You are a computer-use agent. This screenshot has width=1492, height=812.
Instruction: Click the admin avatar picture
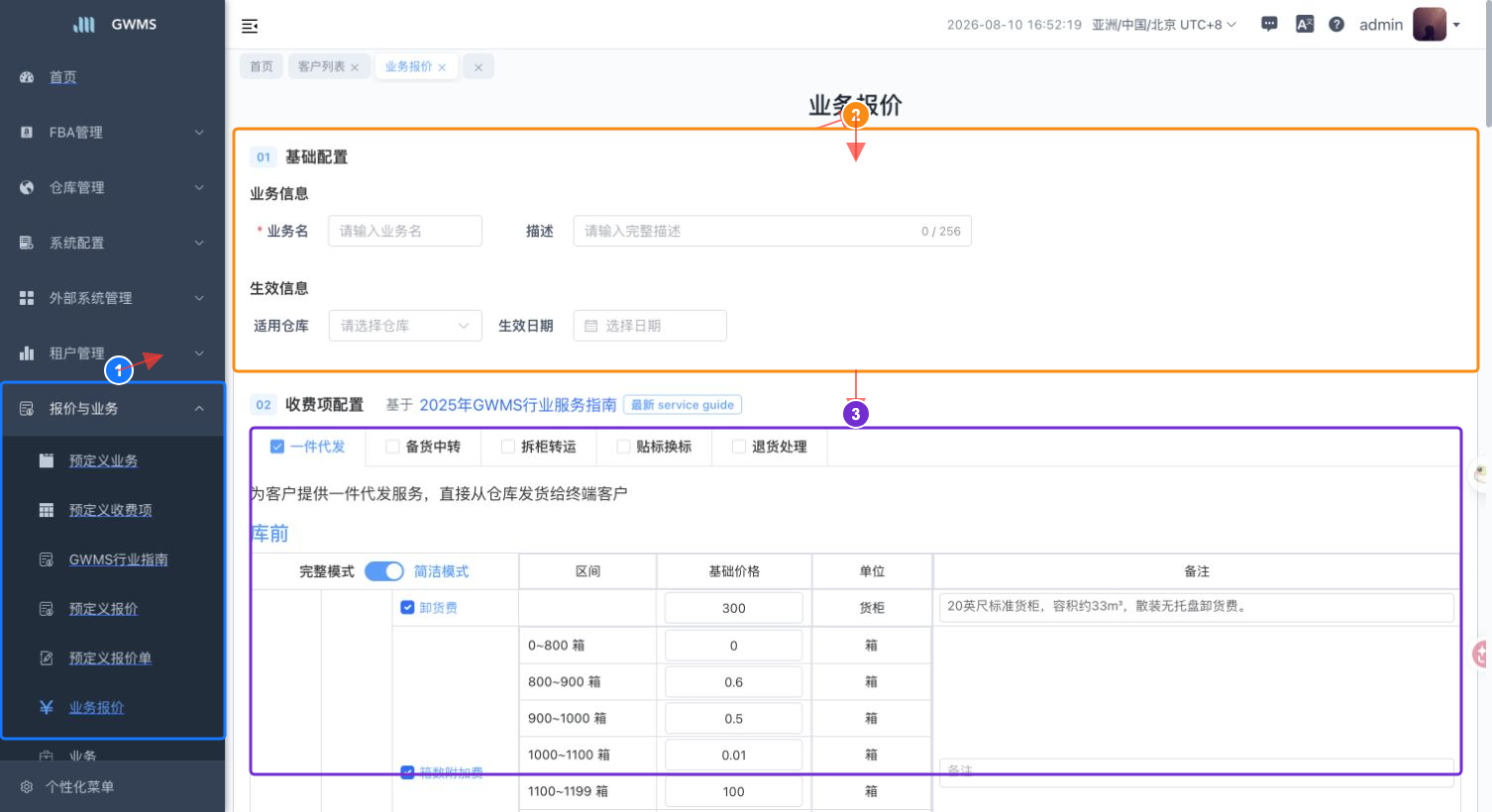(1430, 24)
